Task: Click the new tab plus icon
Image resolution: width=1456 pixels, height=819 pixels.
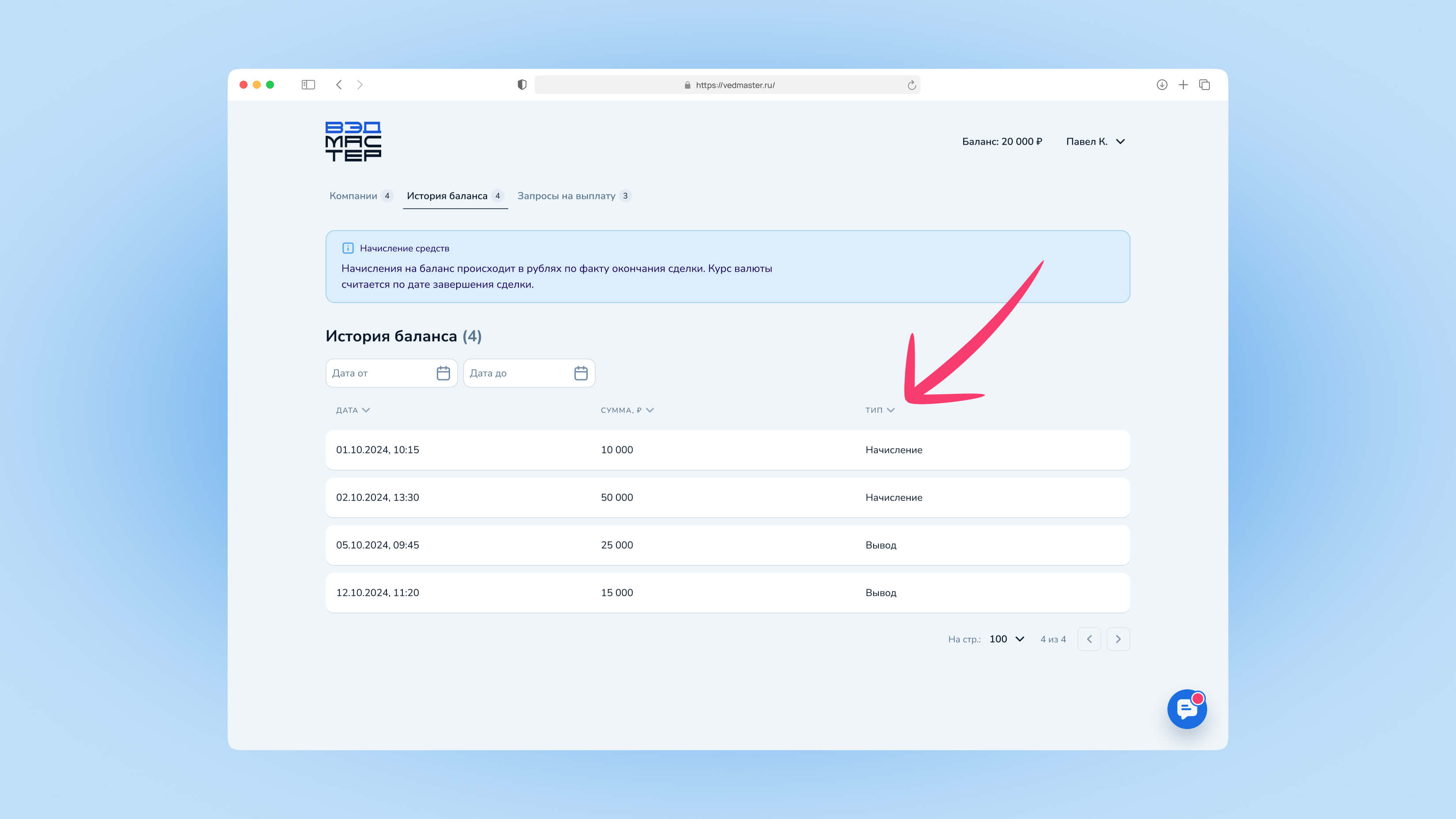Action: tap(1183, 85)
